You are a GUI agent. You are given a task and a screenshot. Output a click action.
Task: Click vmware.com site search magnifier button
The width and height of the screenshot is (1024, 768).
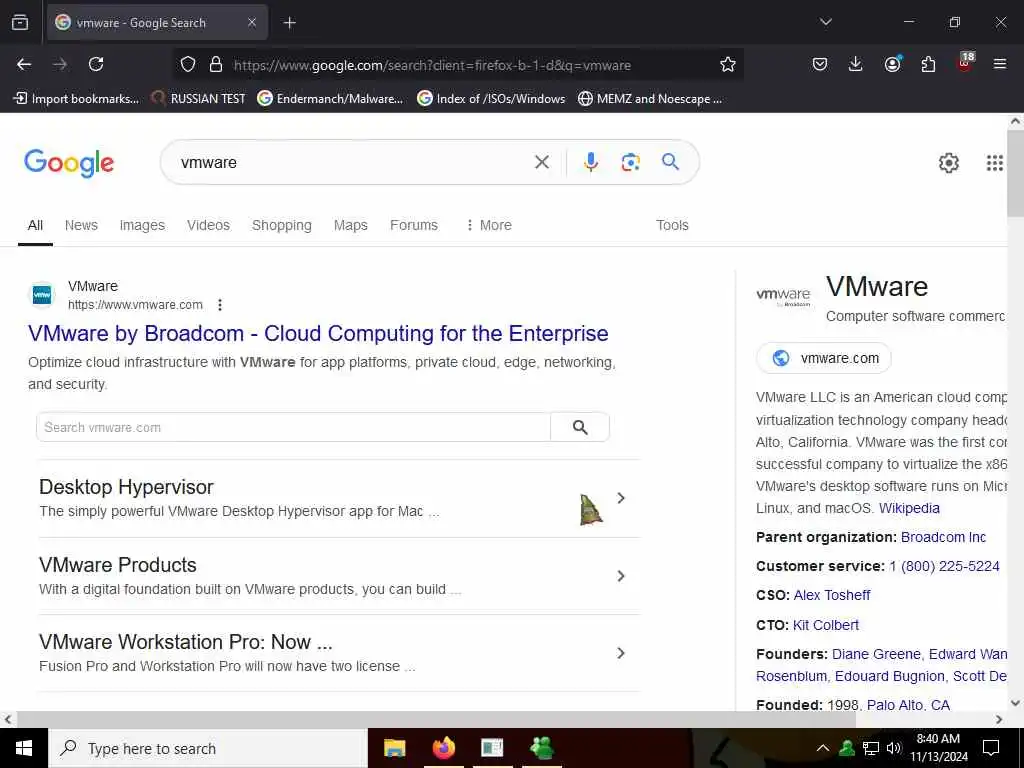pyautogui.click(x=580, y=427)
